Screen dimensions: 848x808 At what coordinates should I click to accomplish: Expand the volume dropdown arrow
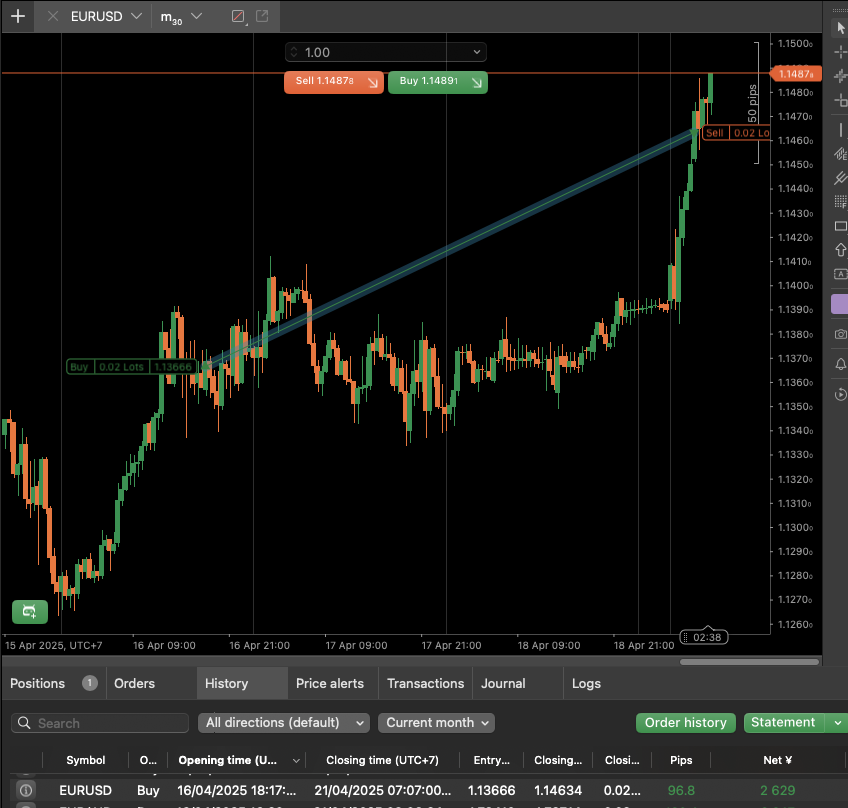coord(476,52)
